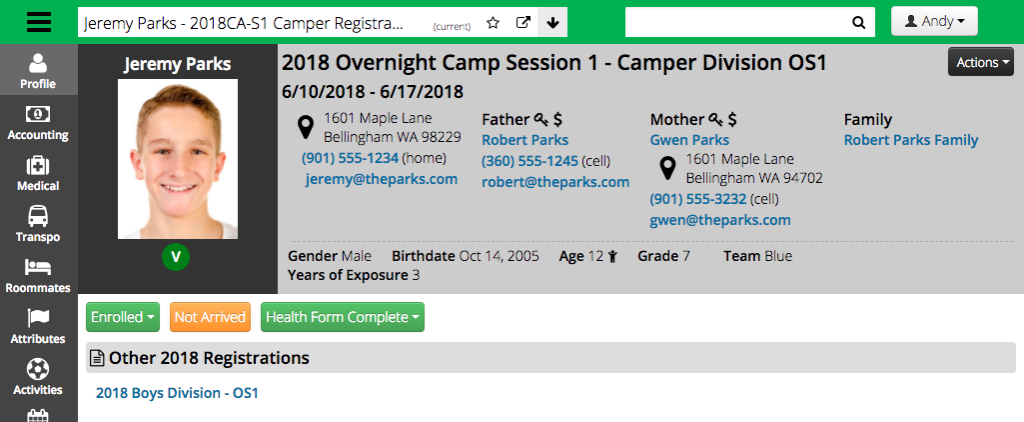Screen dimensions: 1024x422
Task: Open the Robert Parks Family link
Action: (911, 140)
